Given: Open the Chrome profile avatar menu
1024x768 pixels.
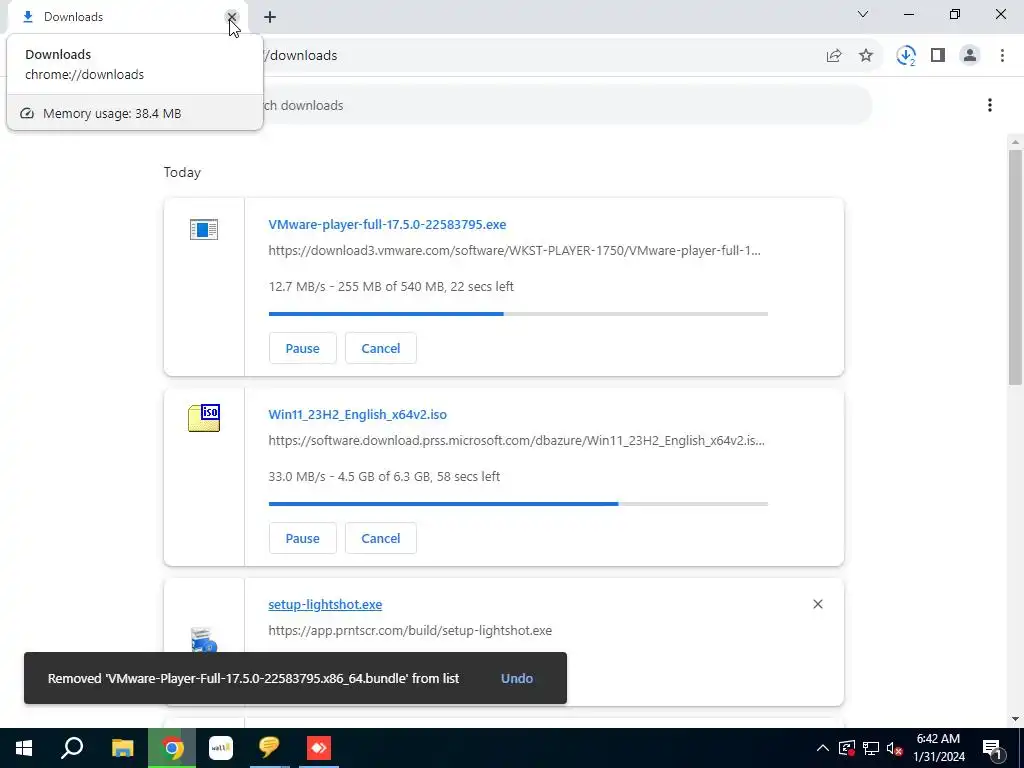Looking at the screenshot, I should pos(970,56).
